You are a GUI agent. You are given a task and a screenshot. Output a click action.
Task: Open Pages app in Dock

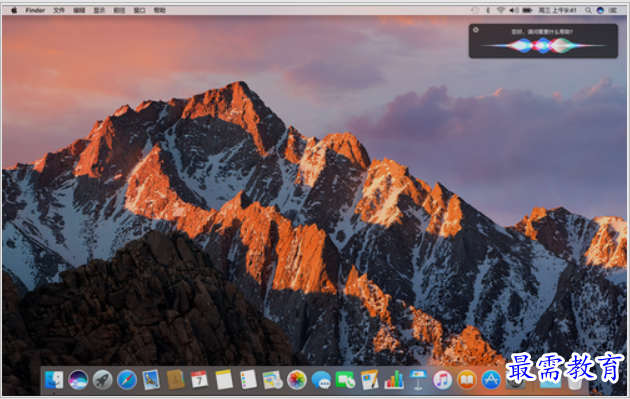coord(370,380)
